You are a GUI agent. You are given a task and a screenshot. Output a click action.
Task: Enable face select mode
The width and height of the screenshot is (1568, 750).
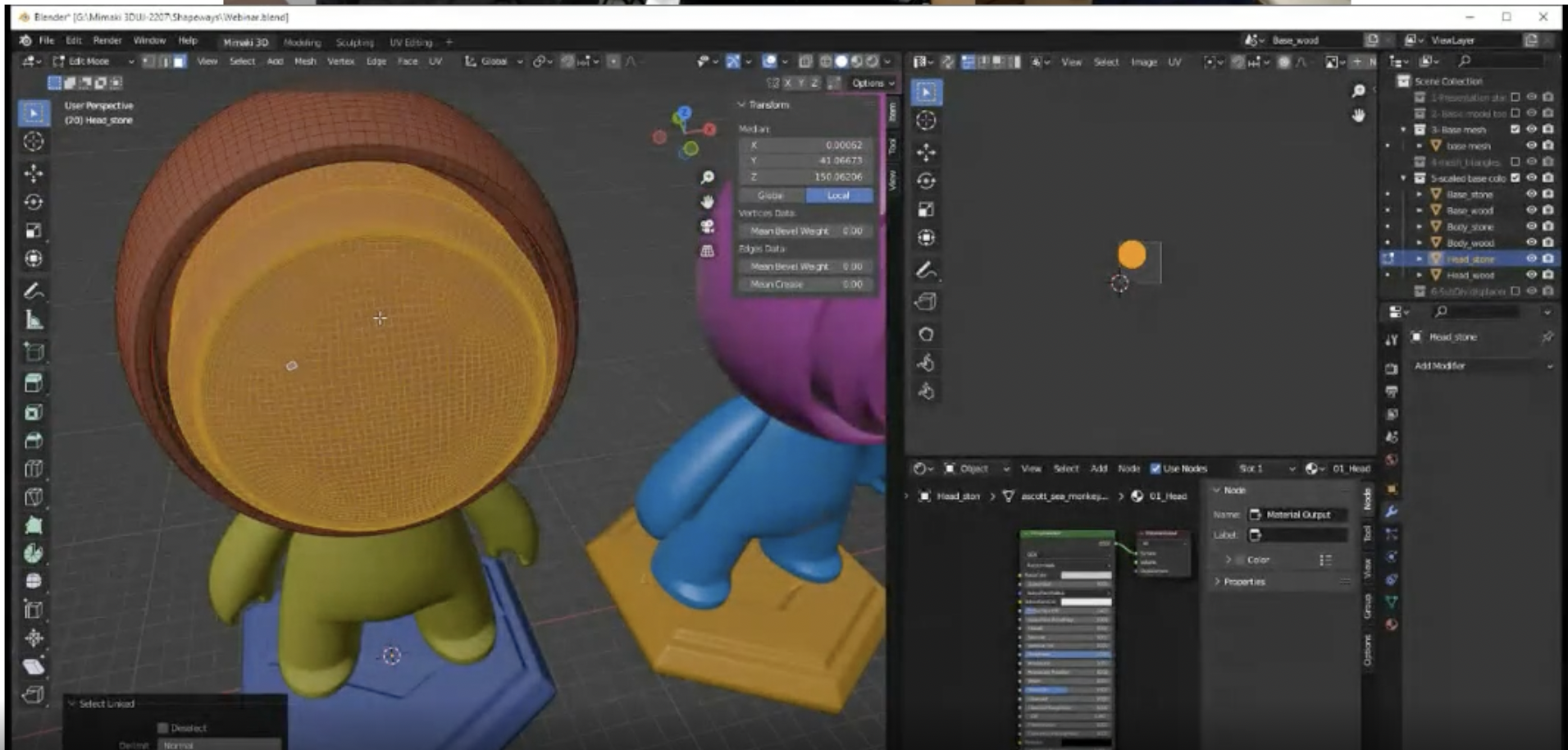pyautogui.click(x=180, y=62)
